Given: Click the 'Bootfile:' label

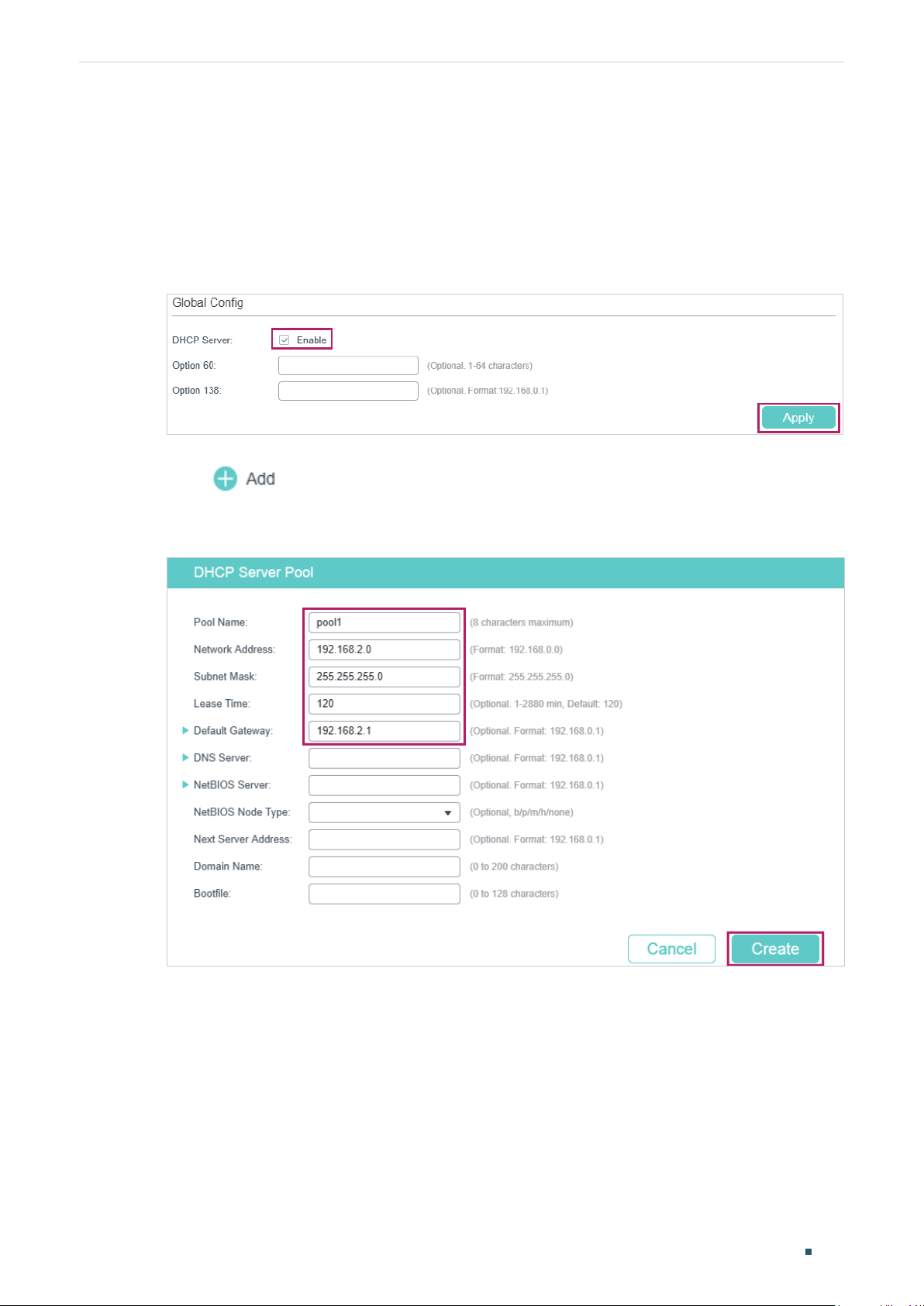Looking at the screenshot, I should pyautogui.click(x=212, y=894).
